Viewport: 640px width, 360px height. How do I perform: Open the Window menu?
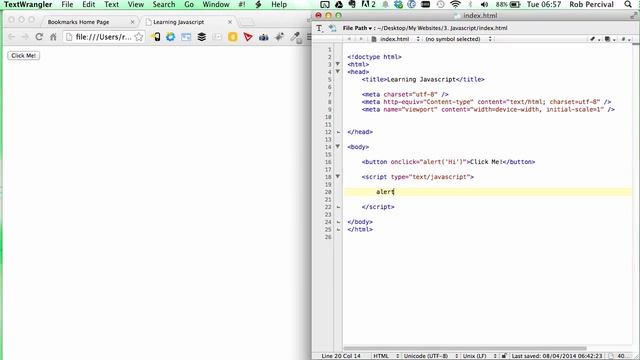click(x=216, y=4)
